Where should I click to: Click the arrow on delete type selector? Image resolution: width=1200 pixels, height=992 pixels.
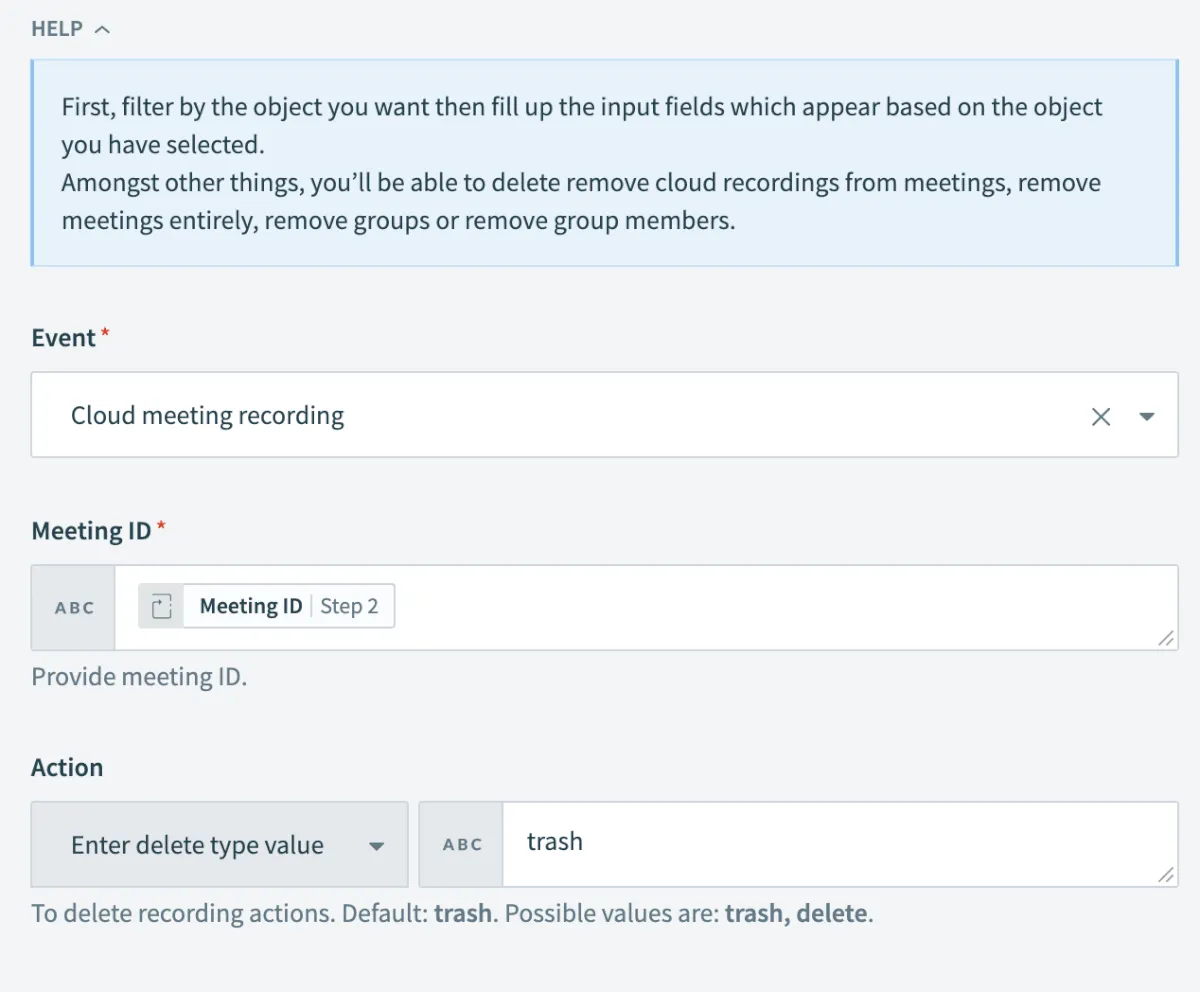(x=376, y=846)
